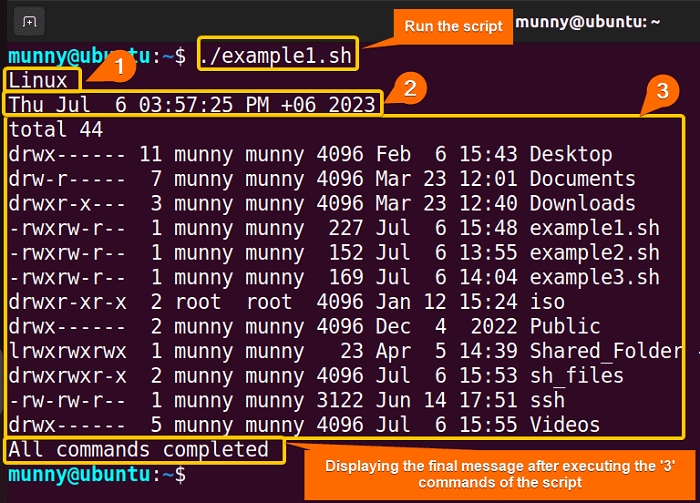The height and width of the screenshot is (503, 700).
Task: Select the Public directory name
Action: tap(565, 327)
